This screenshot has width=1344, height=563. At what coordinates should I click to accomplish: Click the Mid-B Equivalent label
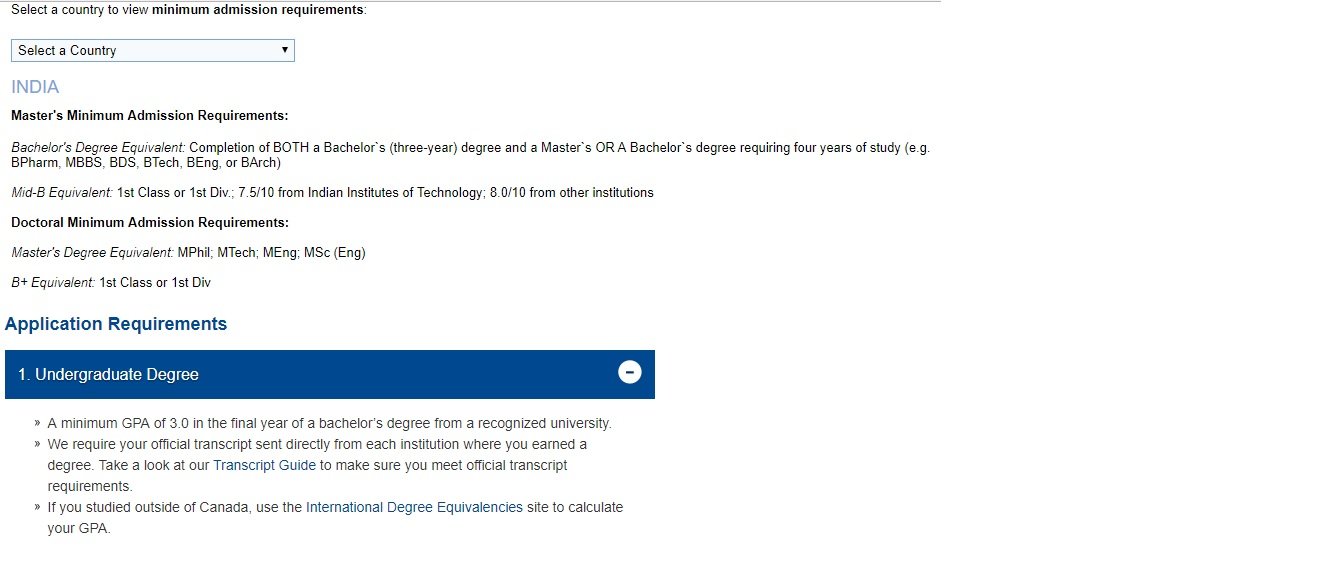click(62, 192)
